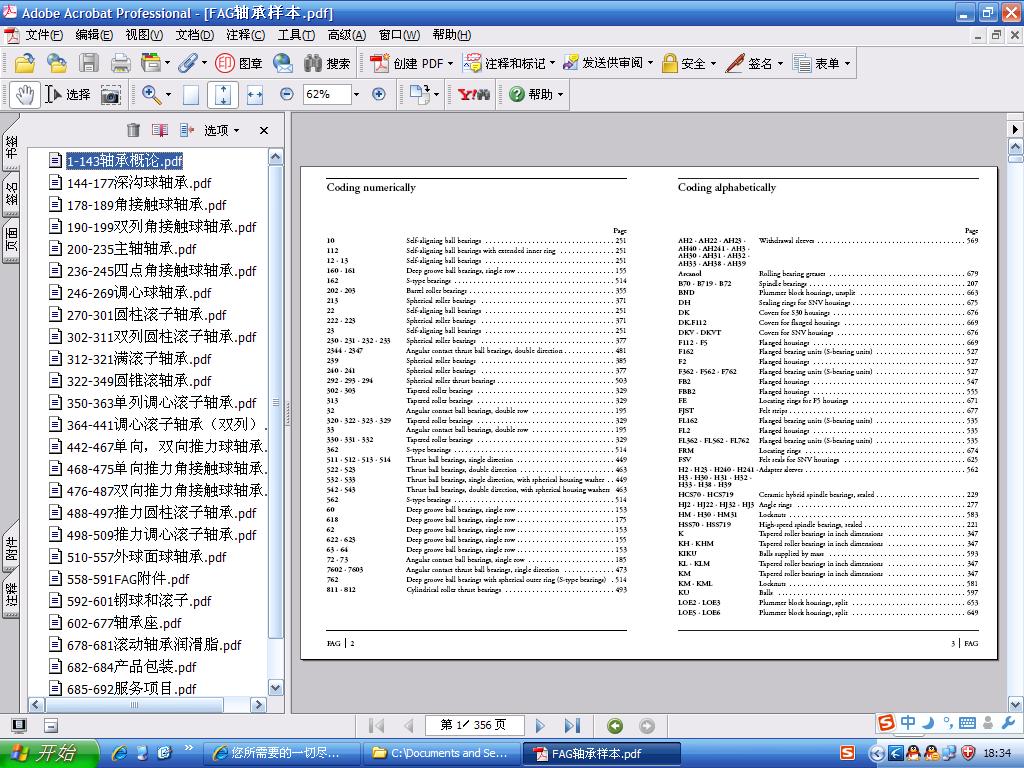Set Fit Width view
This screenshot has width=1024, height=768.
click(255, 95)
